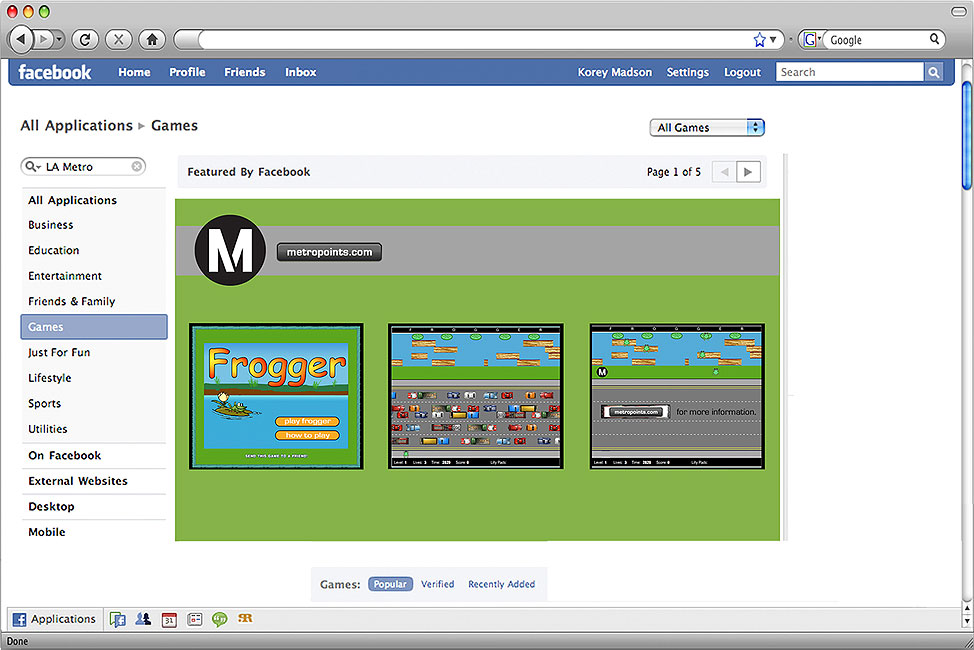Open the calendar events icon in bottom bar
Image resolution: width=974 pixels, height=650 pixels.
(169, 619)
